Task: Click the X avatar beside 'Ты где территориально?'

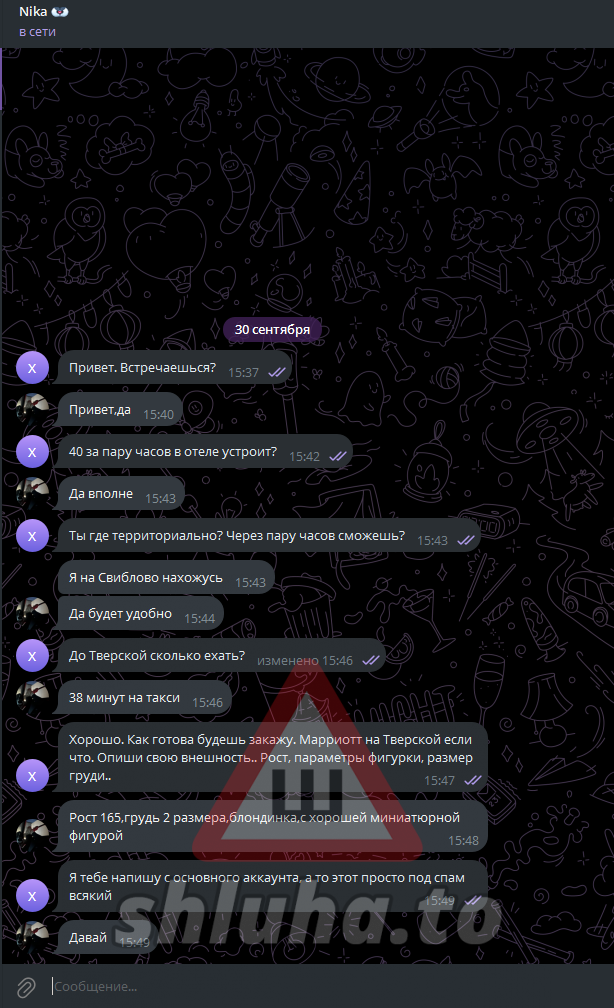Action: pos(32,536)
